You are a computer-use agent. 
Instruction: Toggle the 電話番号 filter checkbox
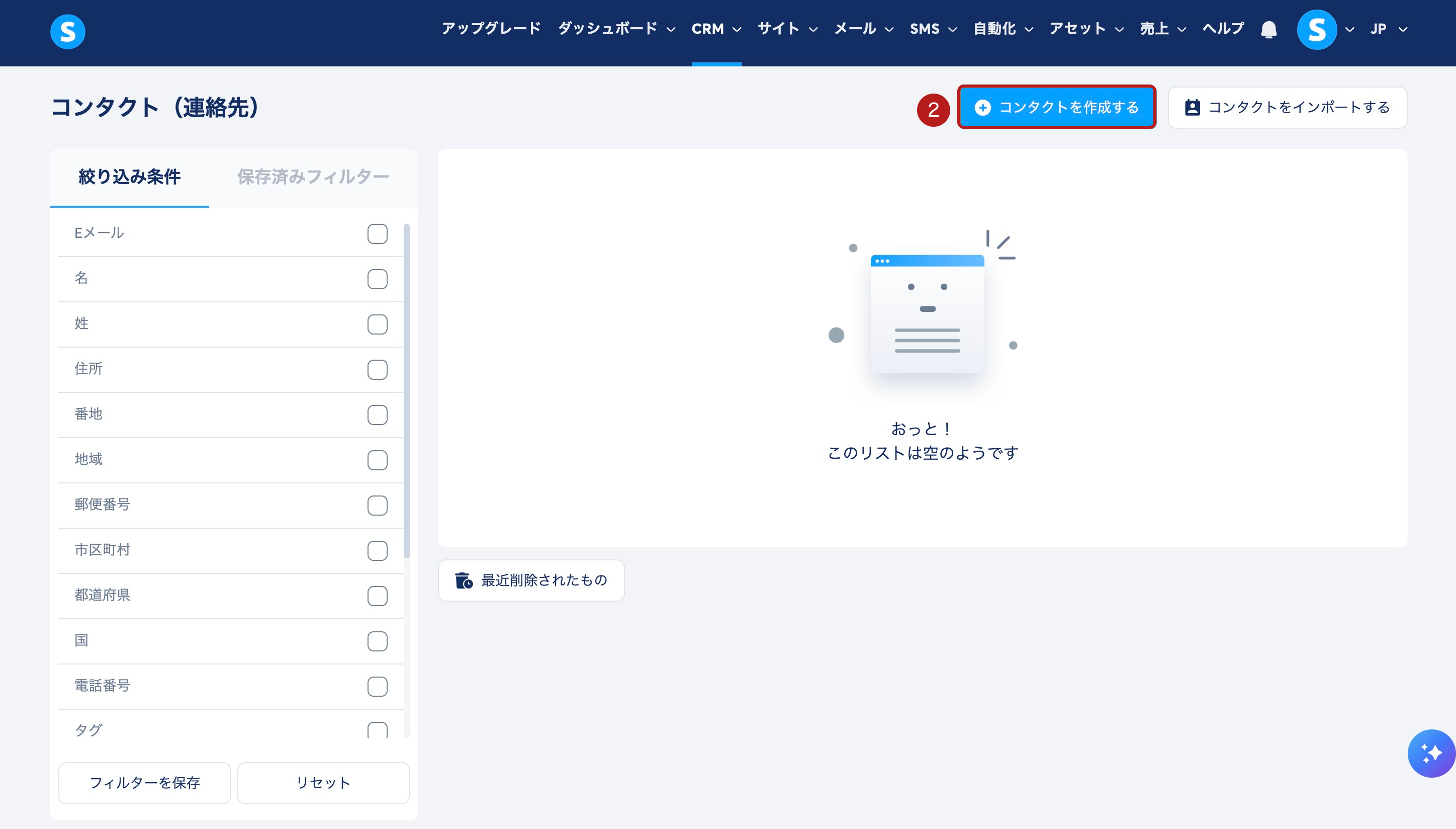pyautogui.click(x=377, y=686)
